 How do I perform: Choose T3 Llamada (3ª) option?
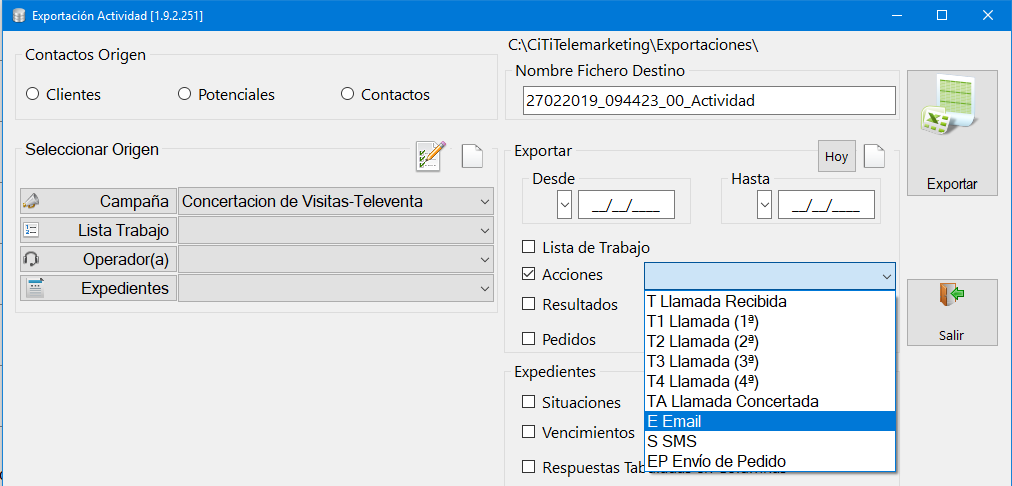point(770,361)
